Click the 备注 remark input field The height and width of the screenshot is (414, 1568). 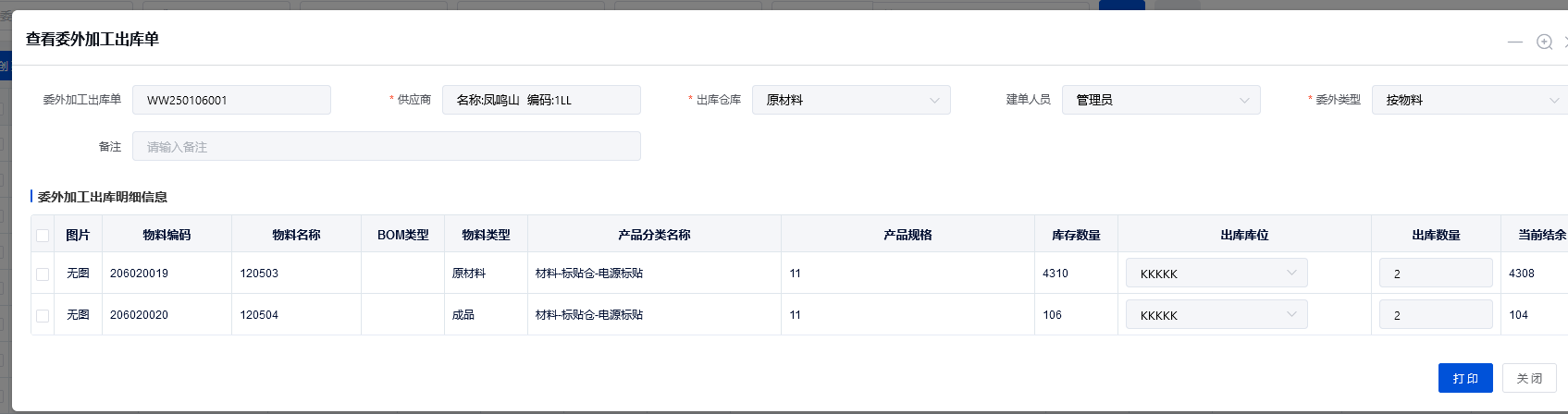click(x=386, y=146)
